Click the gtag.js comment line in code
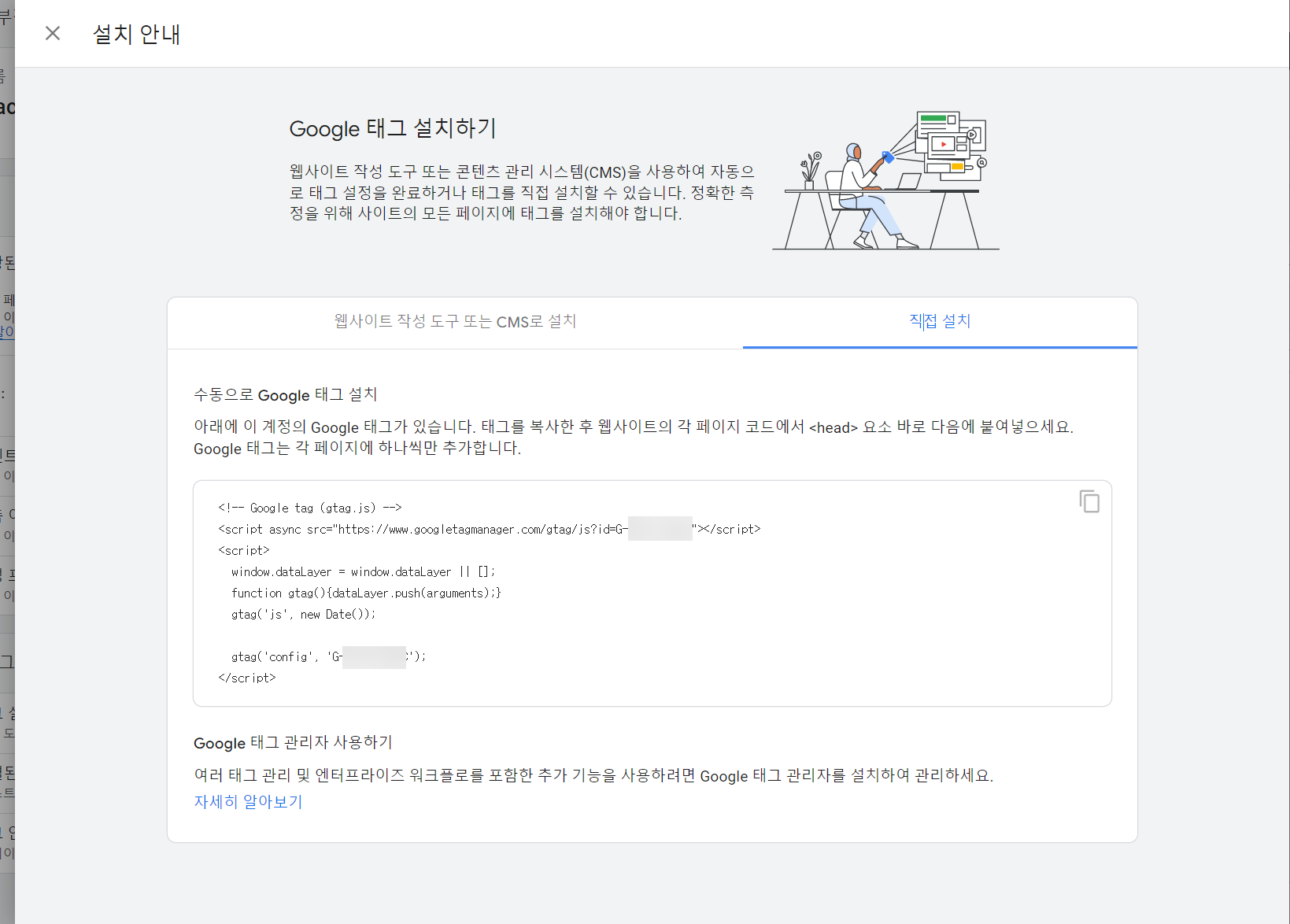The width and height of the screenshot is (1290, 924). tap(310, 508)
